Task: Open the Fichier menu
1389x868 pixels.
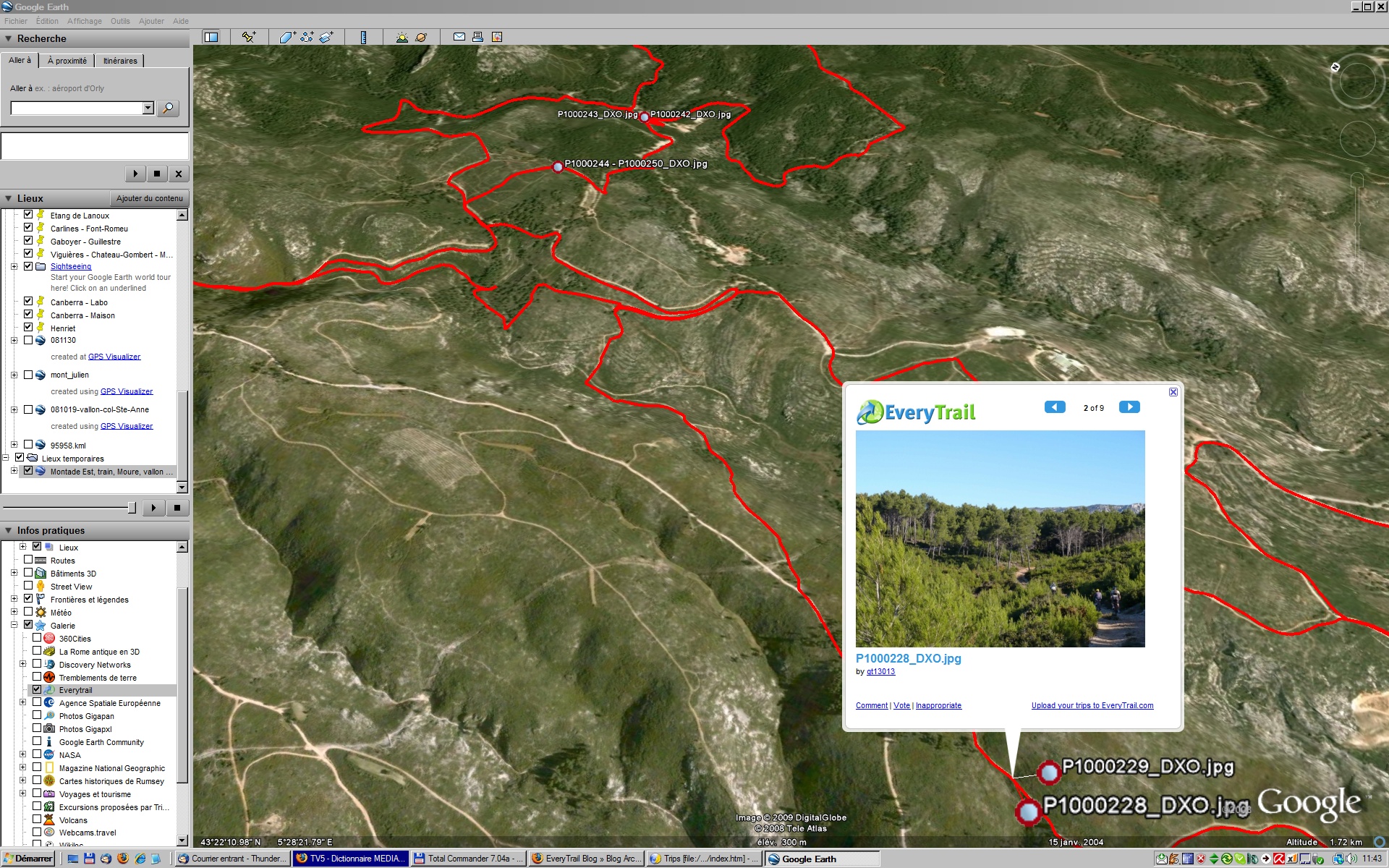Action: coord(16,21)
